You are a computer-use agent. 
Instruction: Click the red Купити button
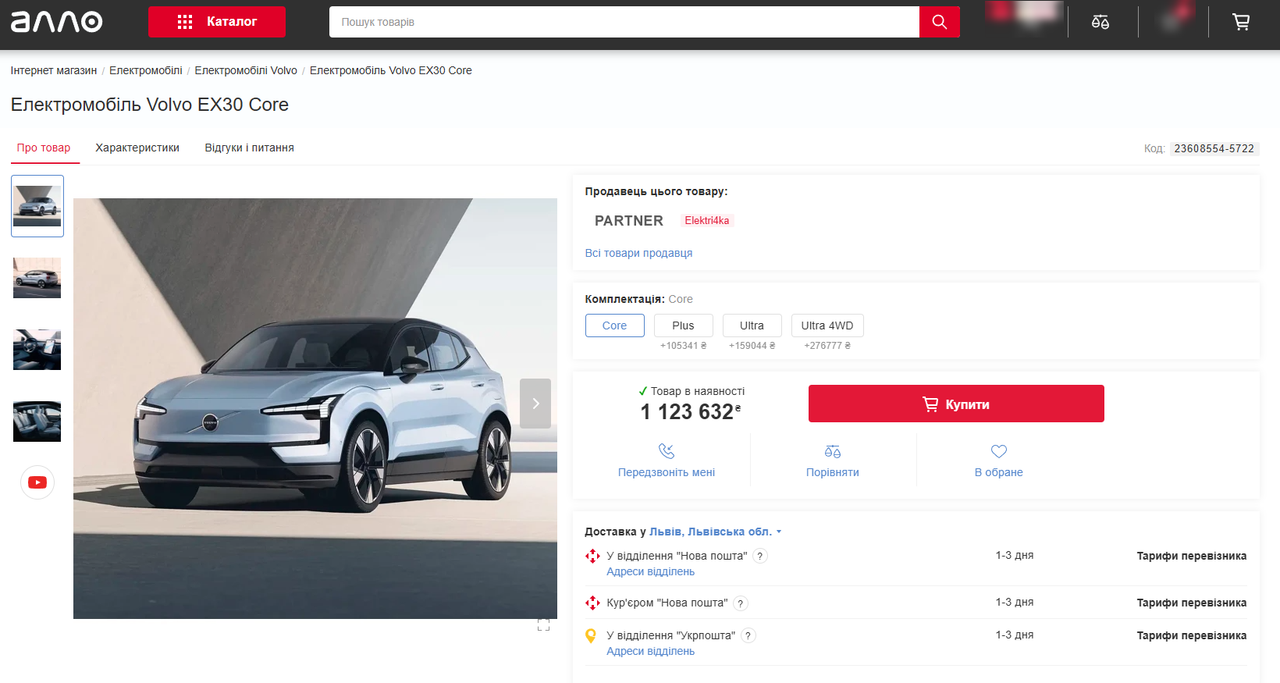[956, 404]
